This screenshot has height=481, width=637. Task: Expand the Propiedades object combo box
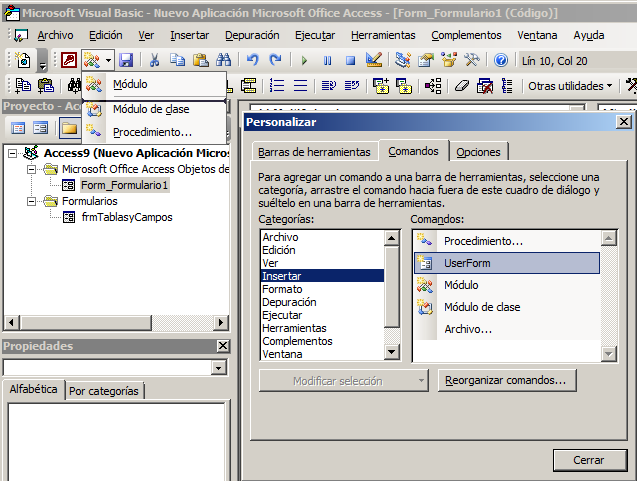tap(220, 367)
